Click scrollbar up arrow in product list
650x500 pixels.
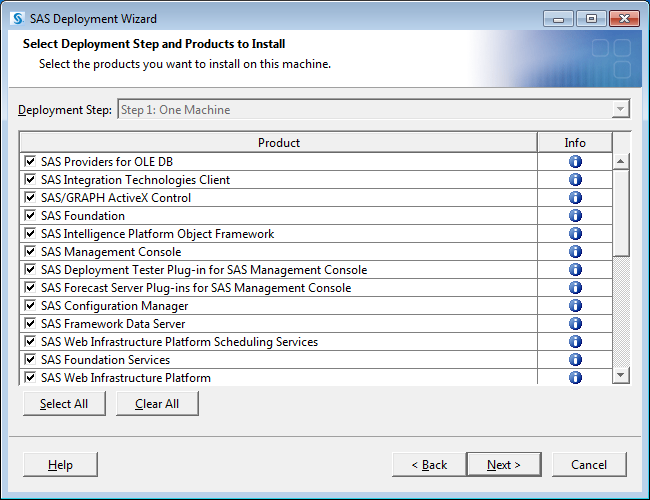(x=621, y=161)
